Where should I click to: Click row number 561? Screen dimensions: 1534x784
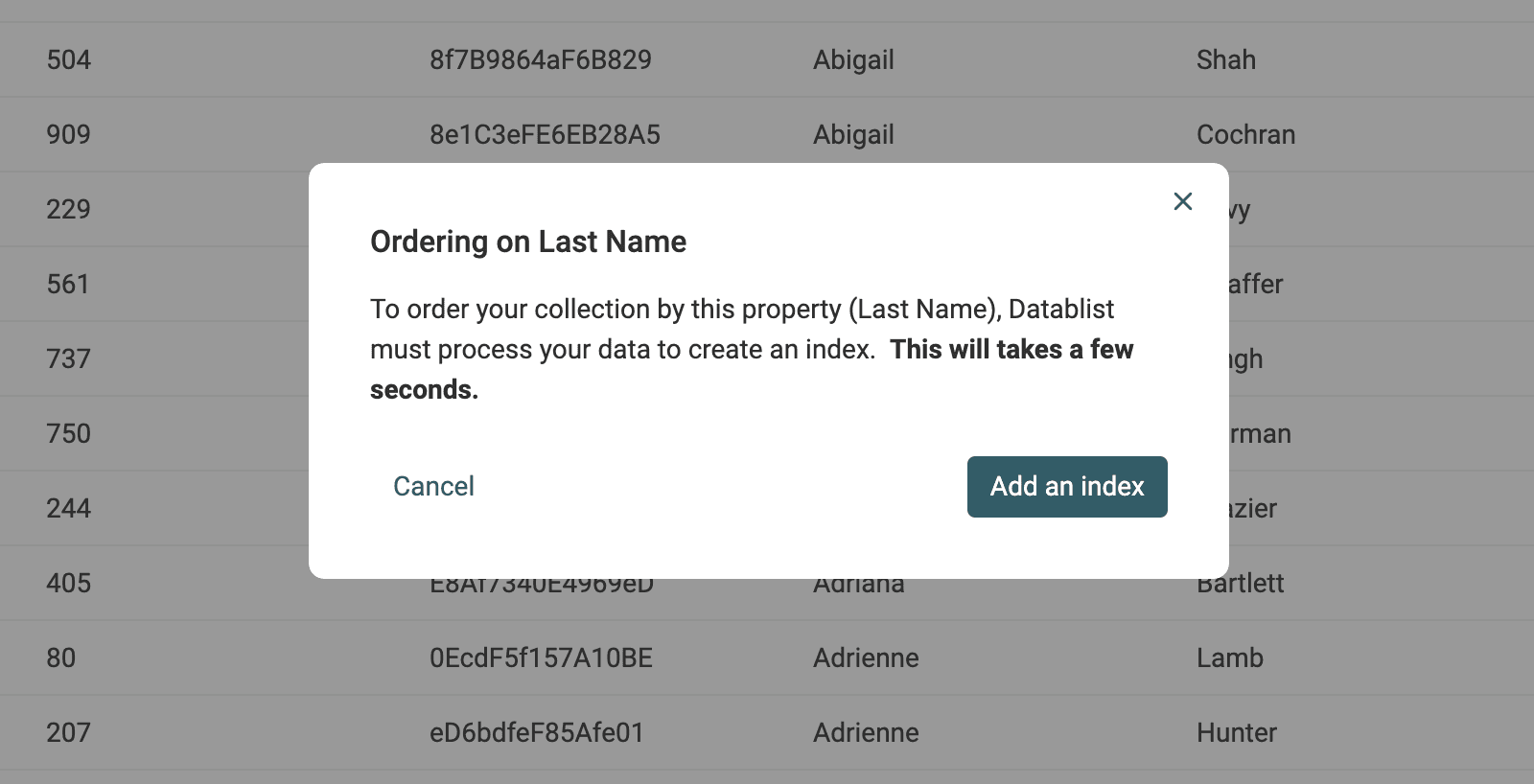pyautogui.click(x=69, y=285)
